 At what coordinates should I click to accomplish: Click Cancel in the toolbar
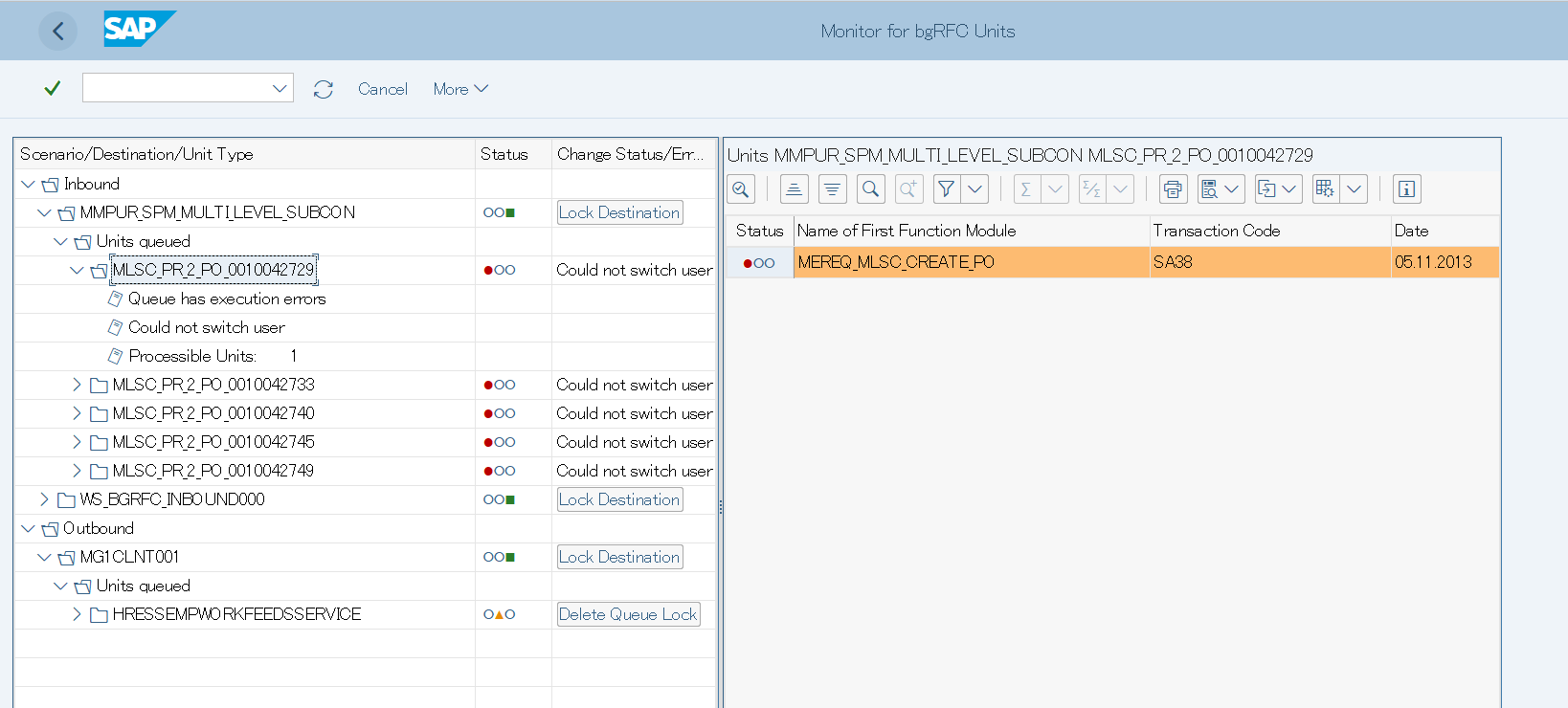[x=383, y=89]
